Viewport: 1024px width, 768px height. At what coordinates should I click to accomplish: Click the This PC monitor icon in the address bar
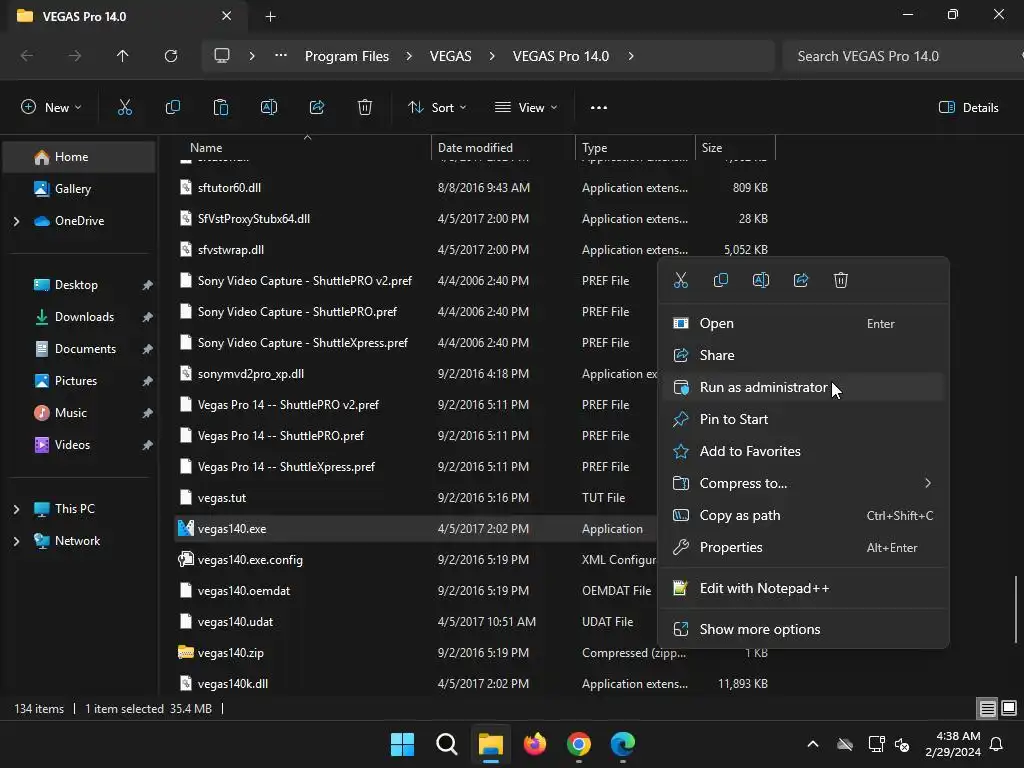[222, 56]
